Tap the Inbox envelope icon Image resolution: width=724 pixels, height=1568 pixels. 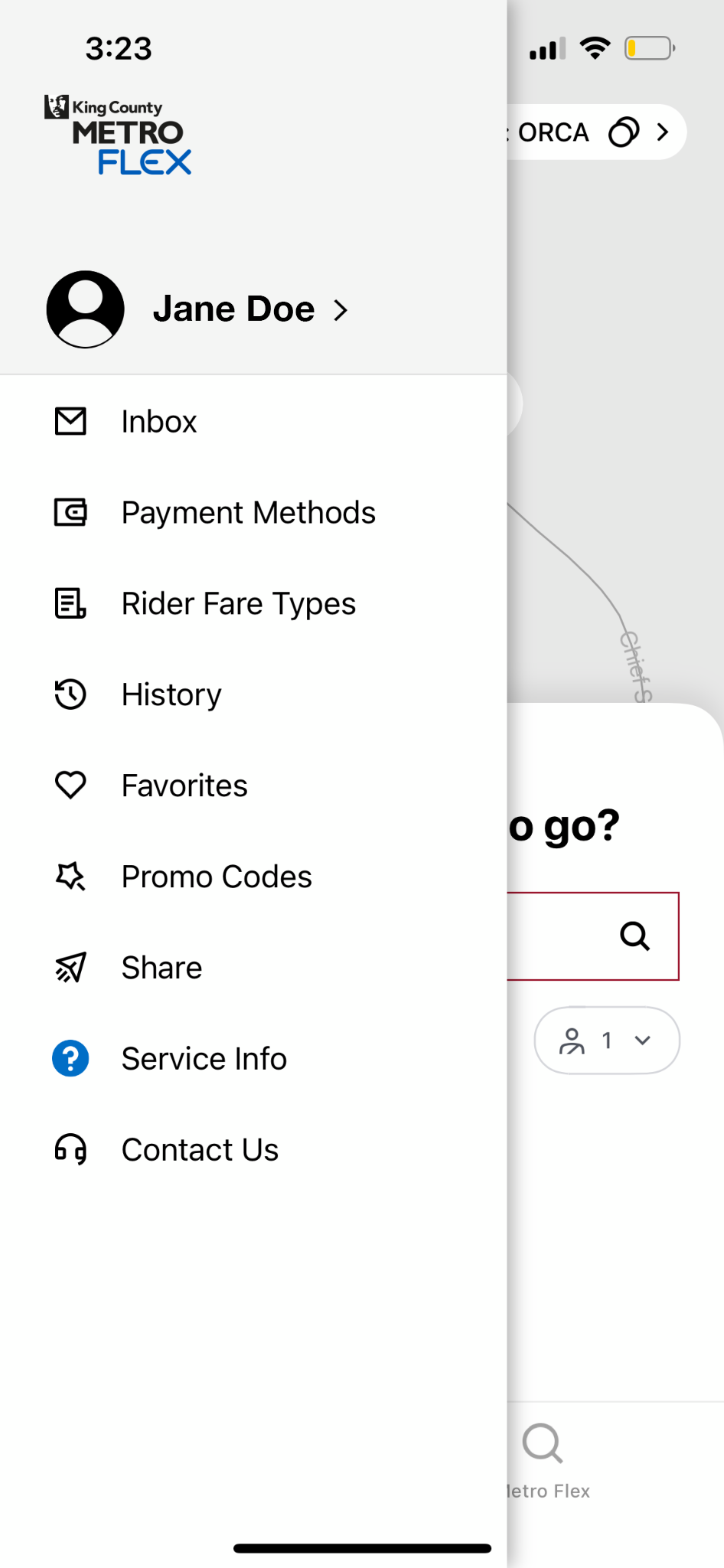coord(70,421)
